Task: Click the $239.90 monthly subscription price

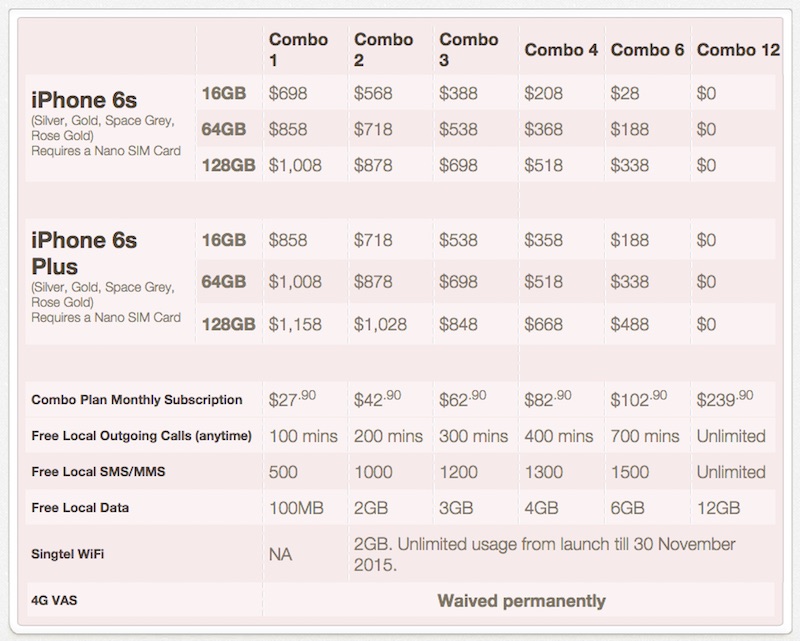Action: click(729, 399)
